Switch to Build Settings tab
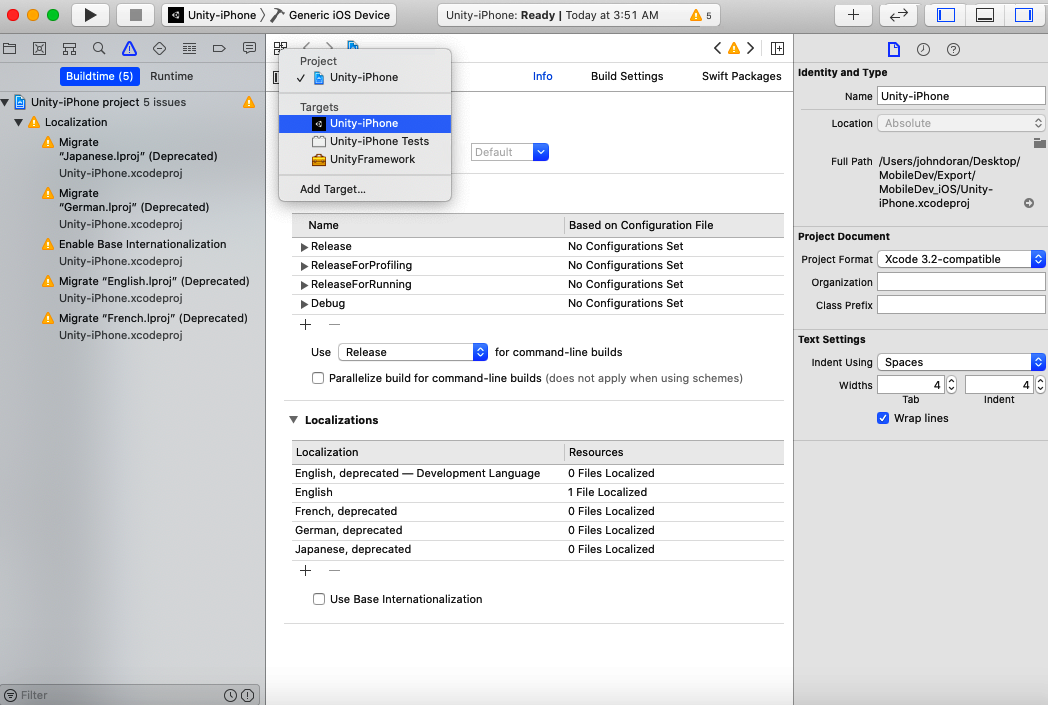 point(627,76)
